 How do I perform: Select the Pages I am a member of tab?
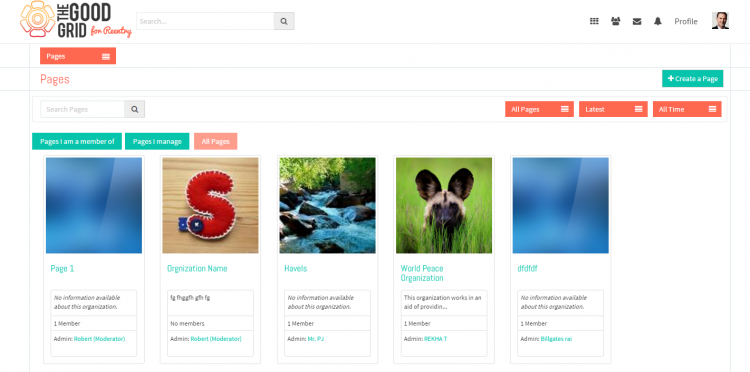click(77, 141)
